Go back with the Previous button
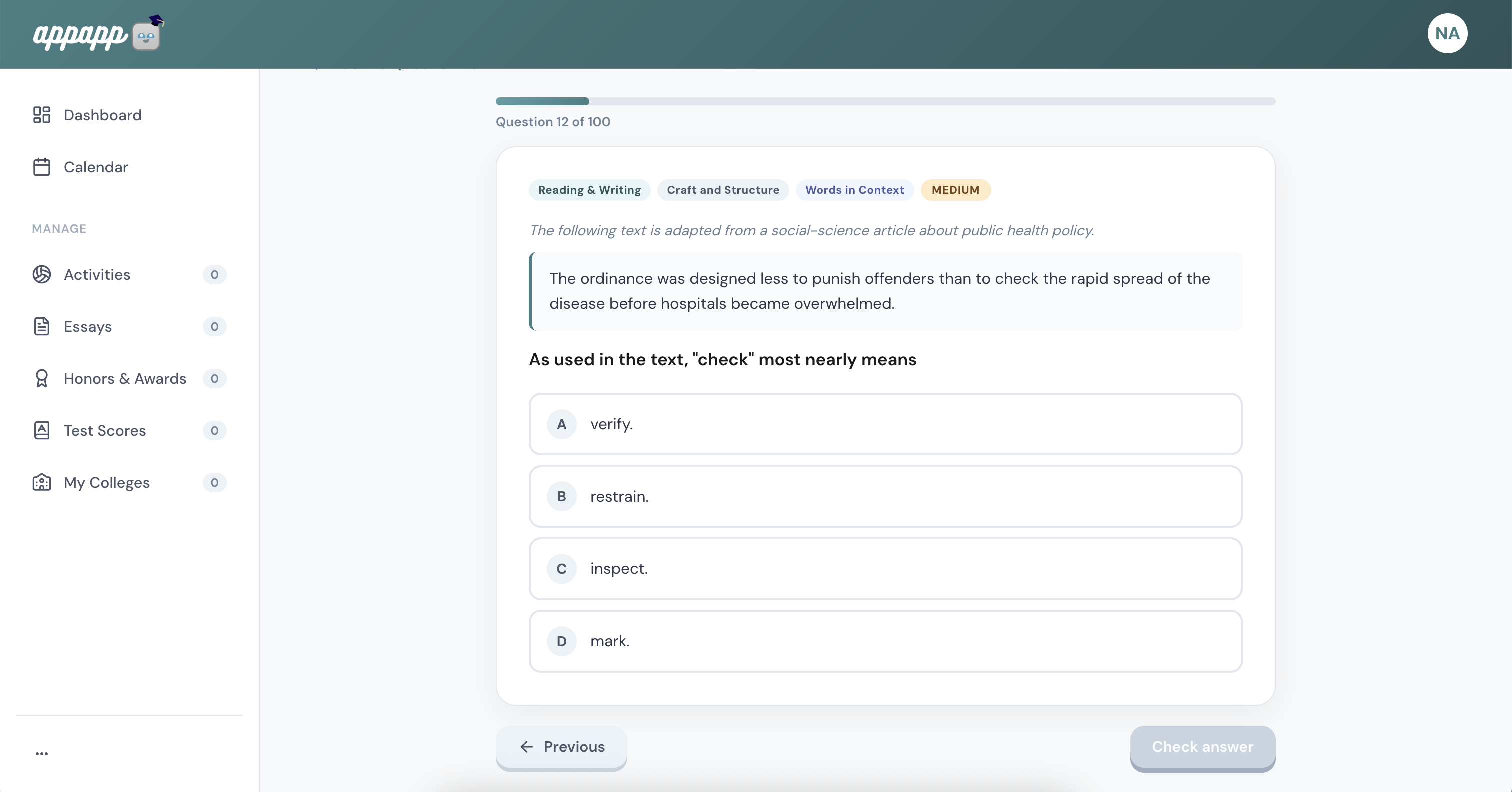 tap(561, 747)
